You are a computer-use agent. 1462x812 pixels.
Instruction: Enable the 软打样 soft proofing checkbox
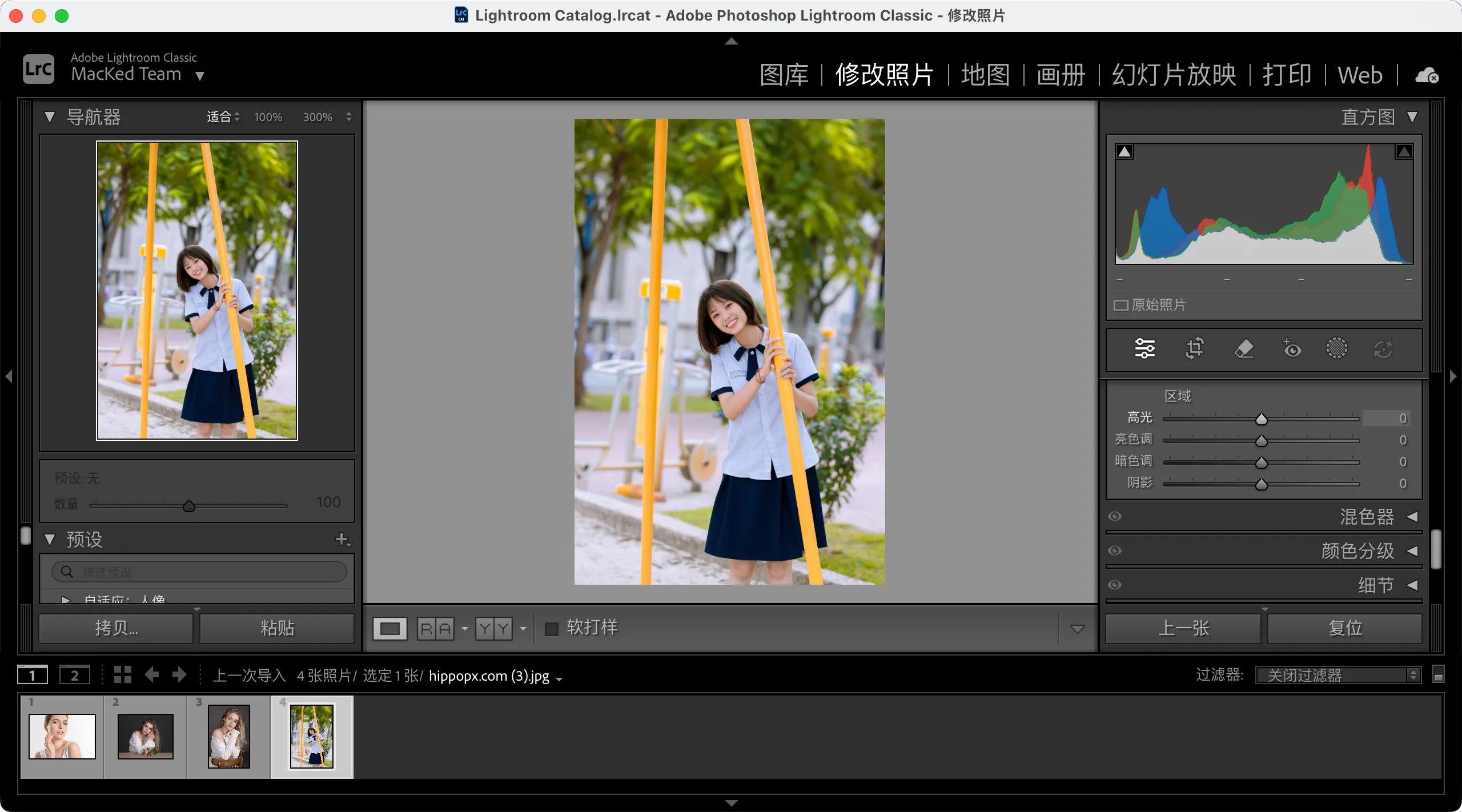point(552,629)
